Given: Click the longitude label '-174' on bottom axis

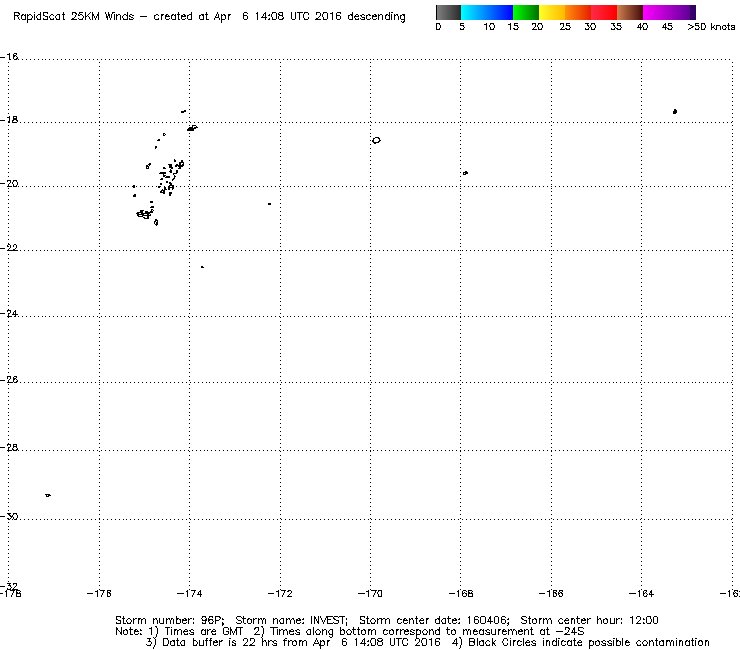Looking at the screenshot, I should point(190,593).
